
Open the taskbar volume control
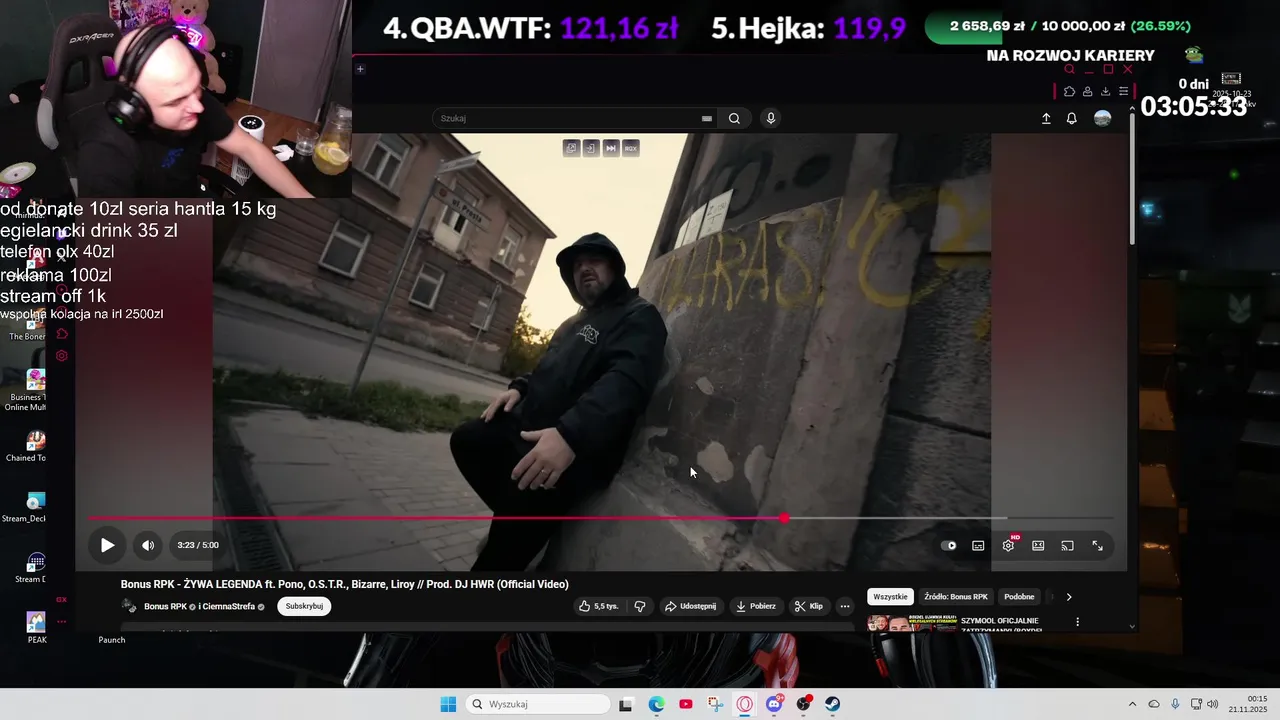pyautogui.click(x=1213, y=704)
